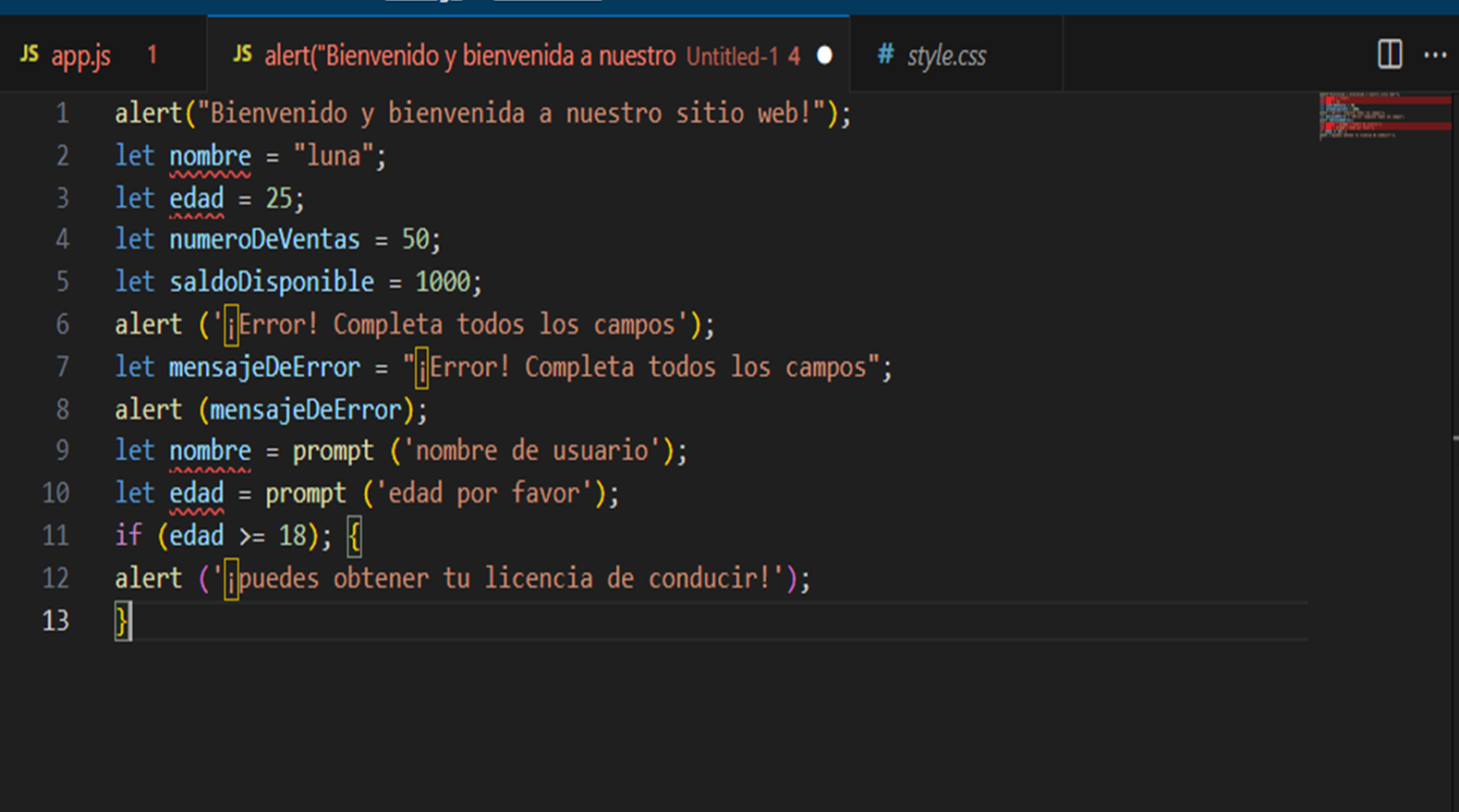Click line number 11 in the gutter
This screenshot has height=812, width=1459.
pyautogui.click(x=55, y=536)
